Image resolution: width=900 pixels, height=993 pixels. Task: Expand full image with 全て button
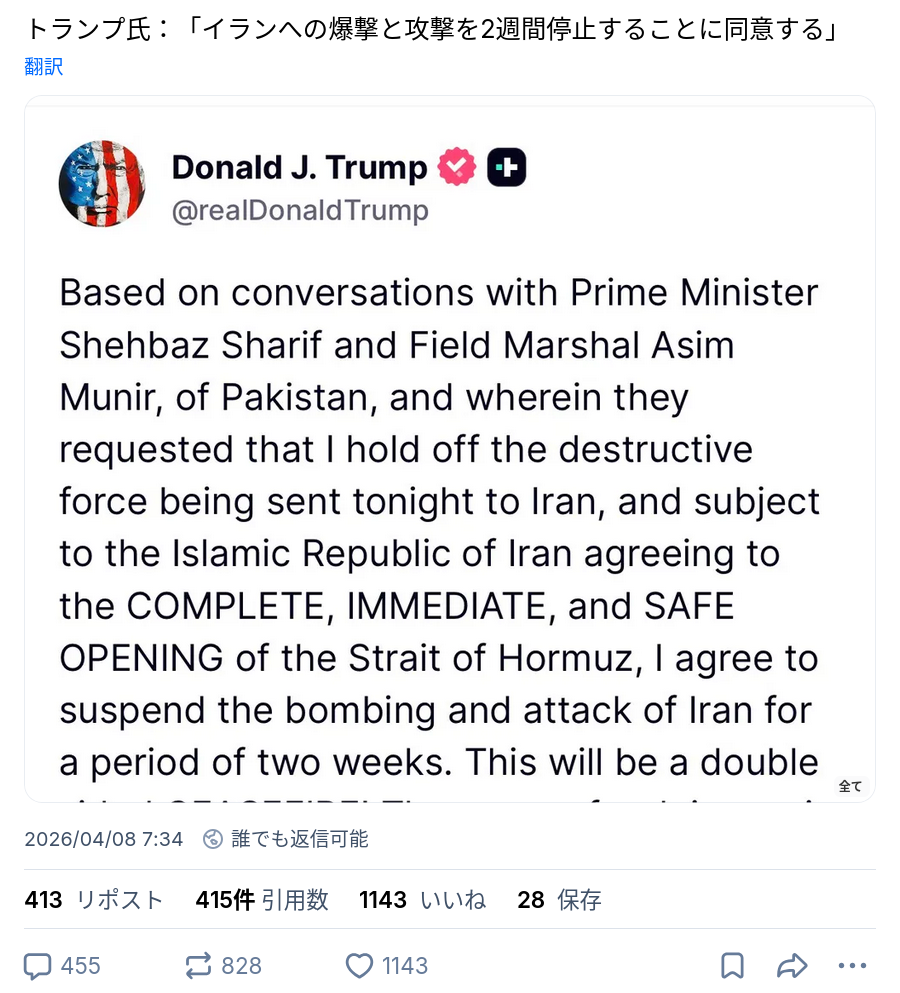tap(850, 786)
